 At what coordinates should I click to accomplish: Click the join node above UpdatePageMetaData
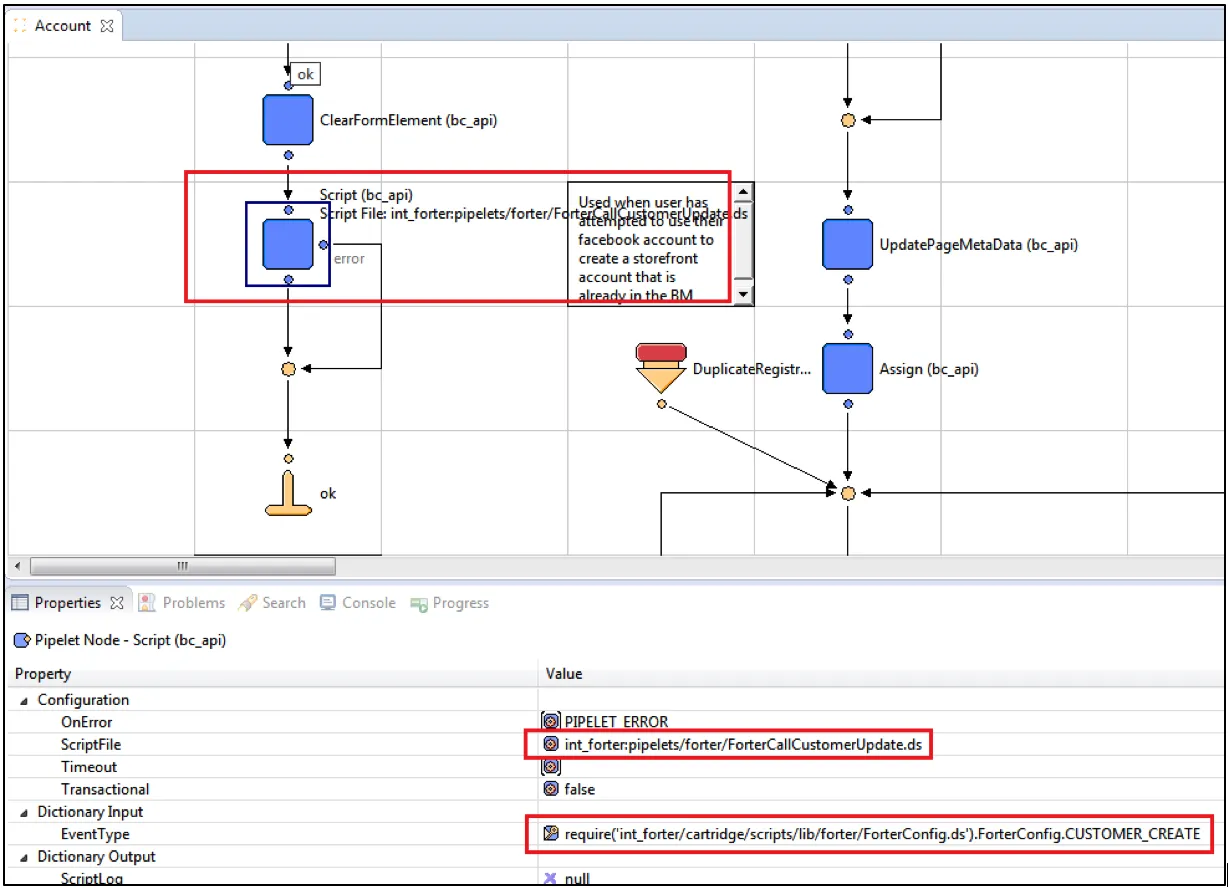click(848, 120)
